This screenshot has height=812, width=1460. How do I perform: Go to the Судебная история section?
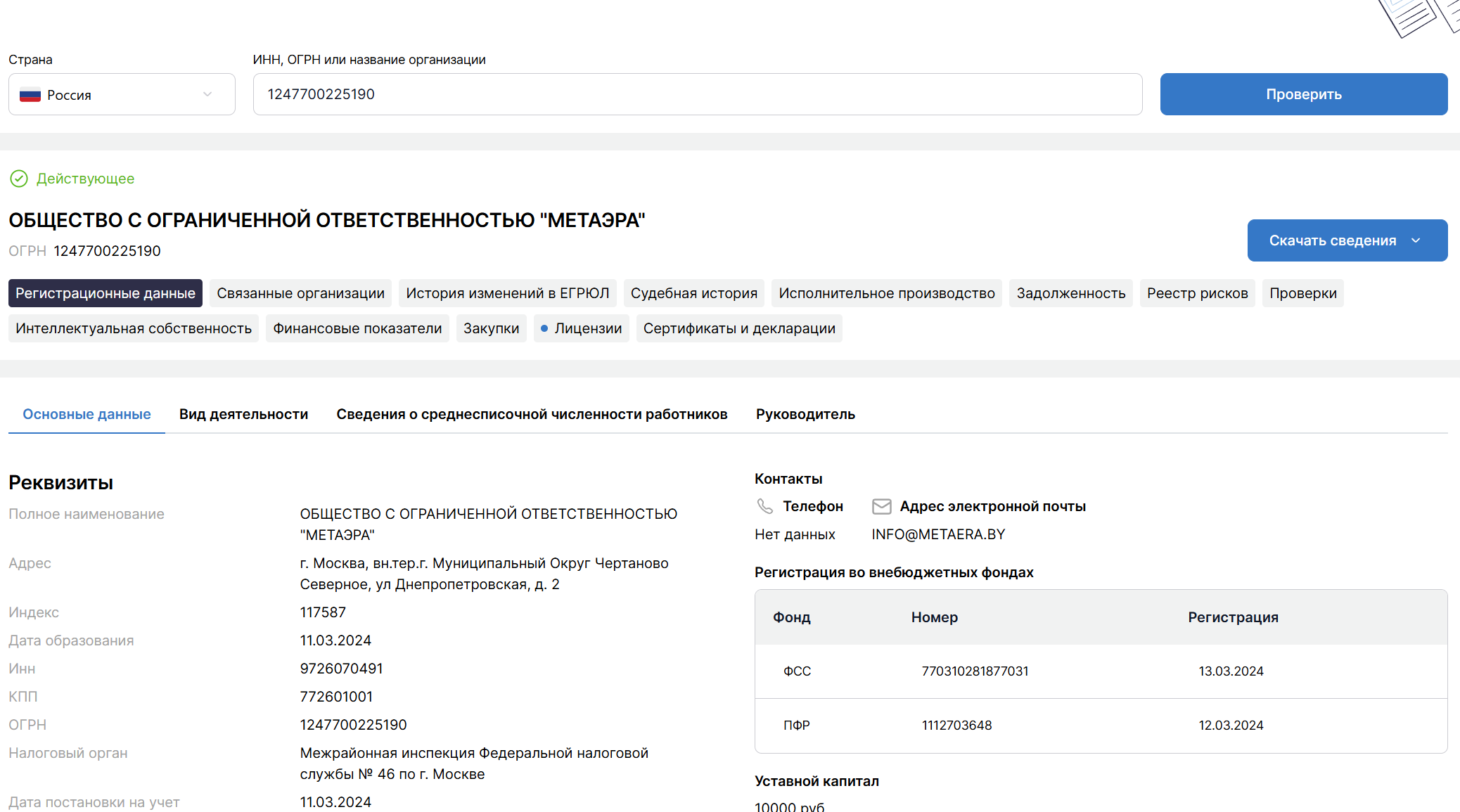[x=693, y=293]
